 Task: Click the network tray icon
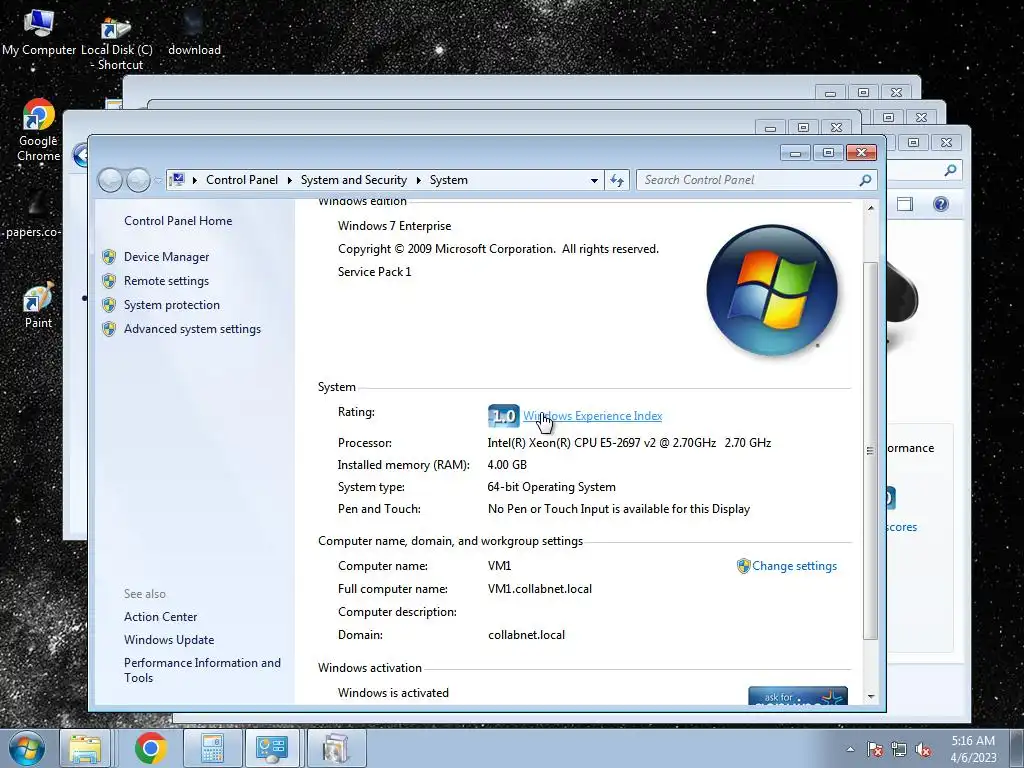[x=899, y=749]
